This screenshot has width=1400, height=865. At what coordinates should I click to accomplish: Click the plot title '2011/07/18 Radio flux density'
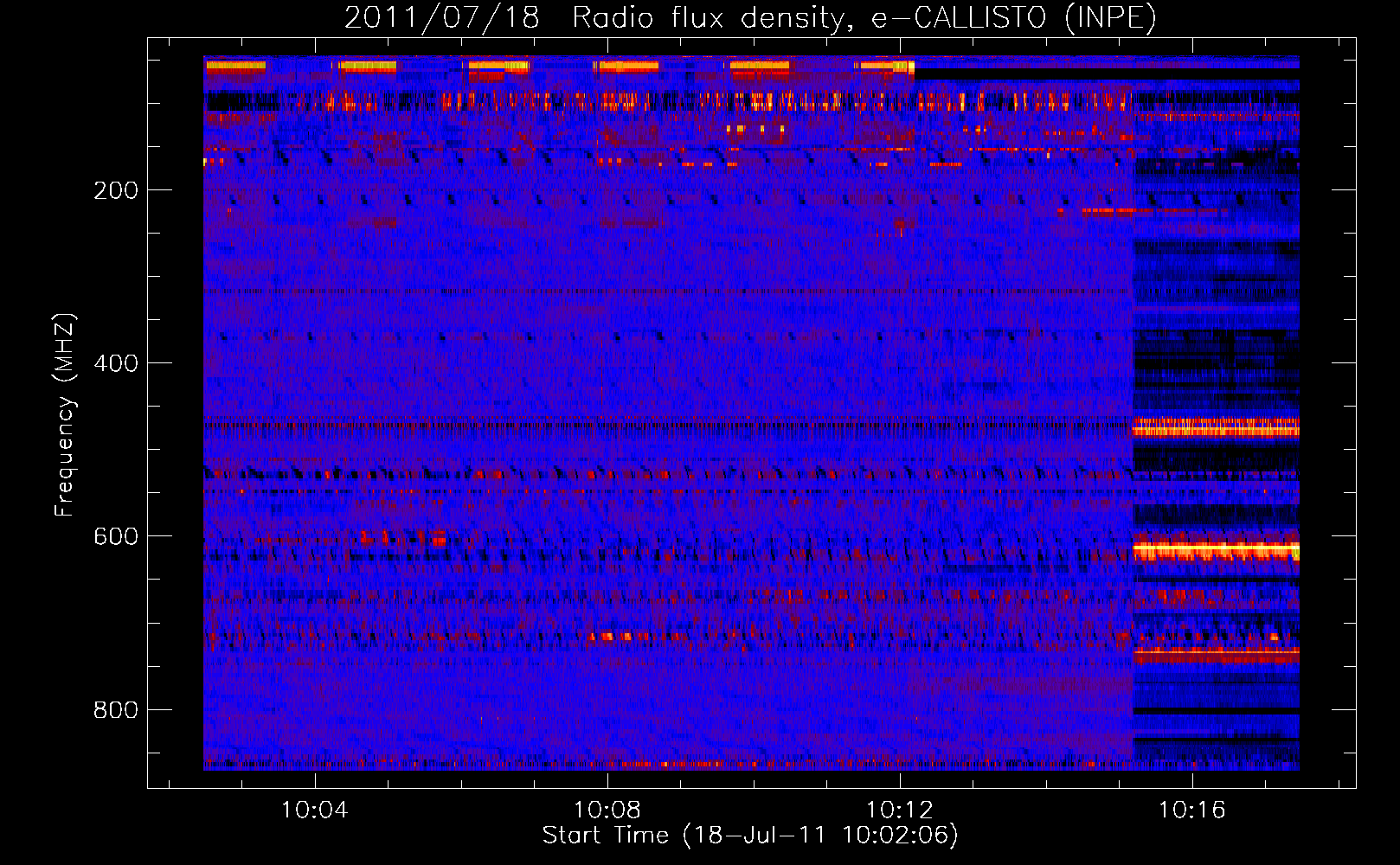tap(750, 17)
